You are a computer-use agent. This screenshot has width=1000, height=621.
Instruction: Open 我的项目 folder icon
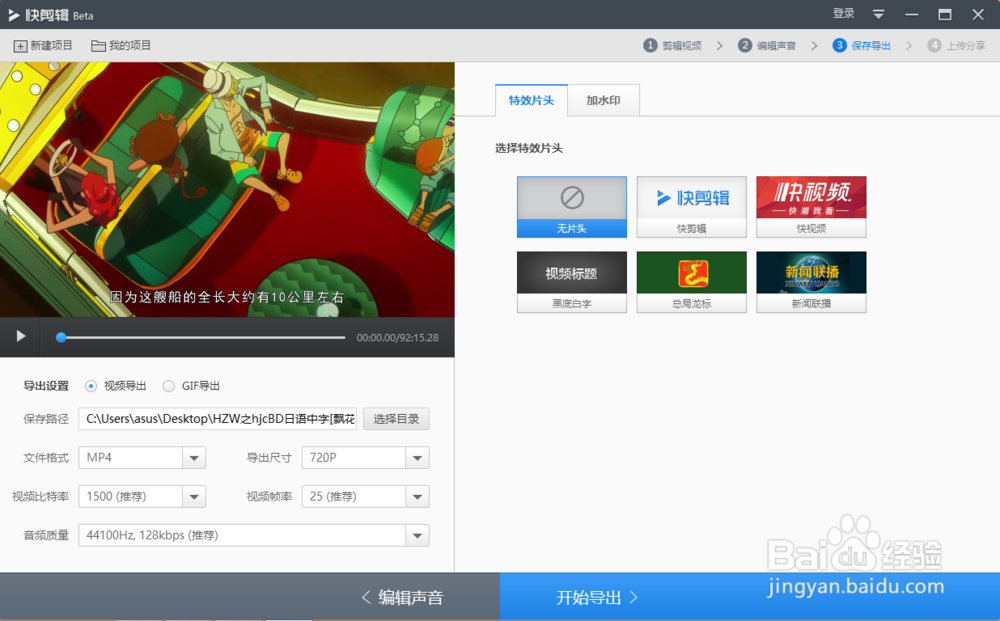click(98, 46)
